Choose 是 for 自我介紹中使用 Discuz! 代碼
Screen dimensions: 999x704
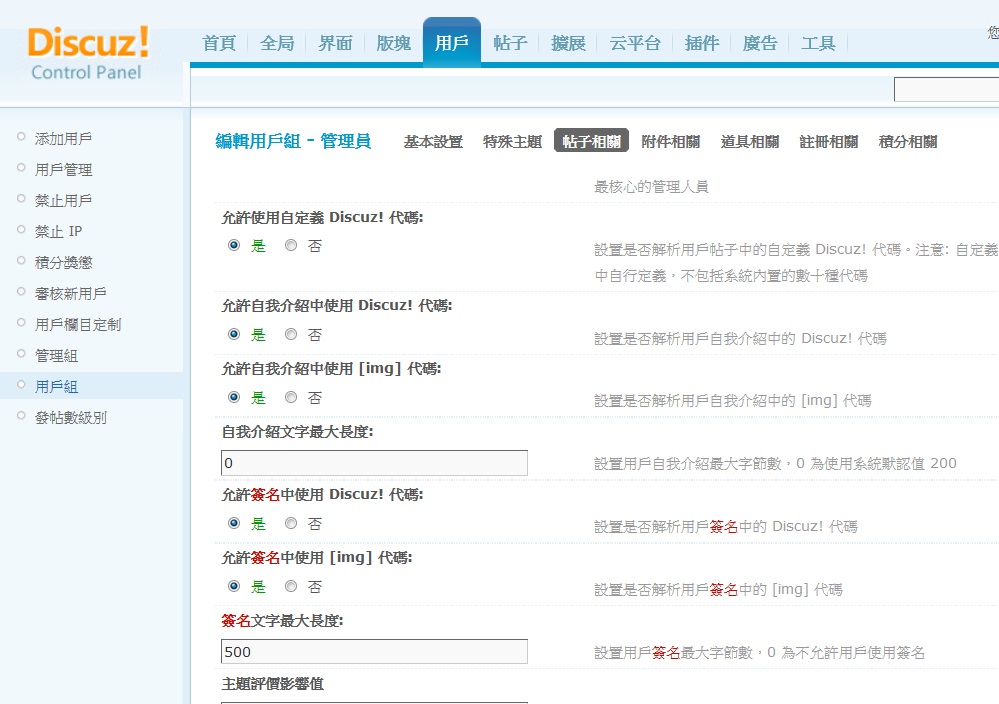coord(234,334)
